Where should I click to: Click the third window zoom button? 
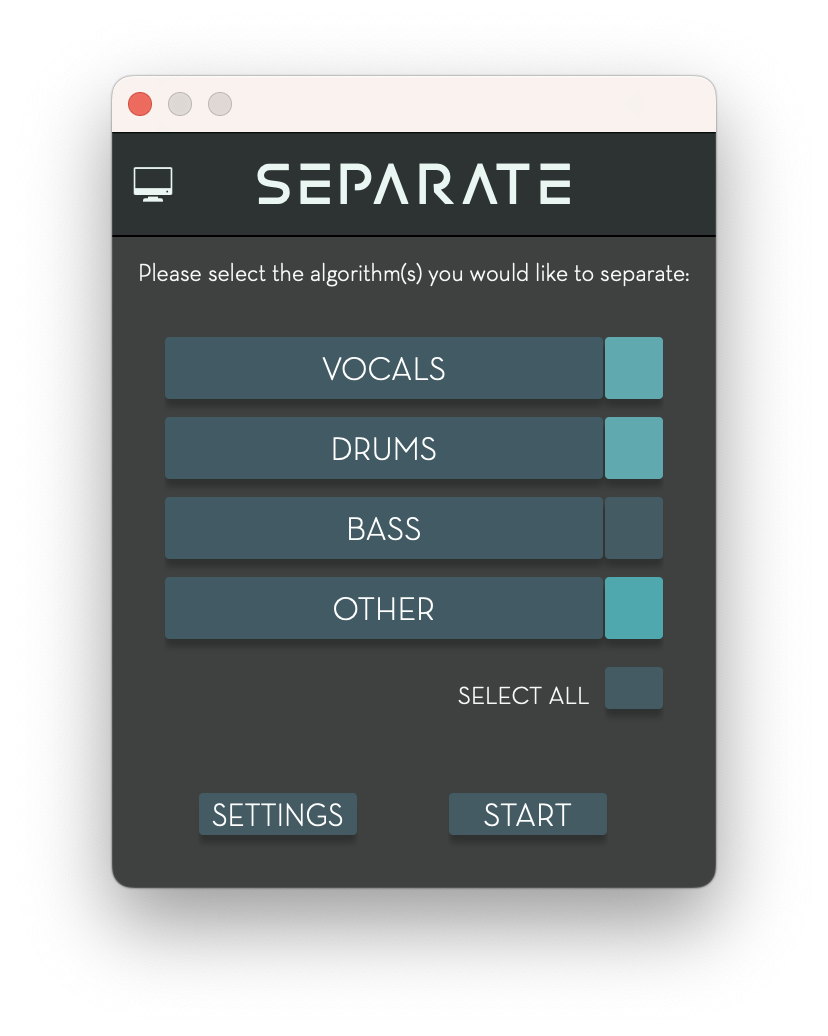pos(220,104)
